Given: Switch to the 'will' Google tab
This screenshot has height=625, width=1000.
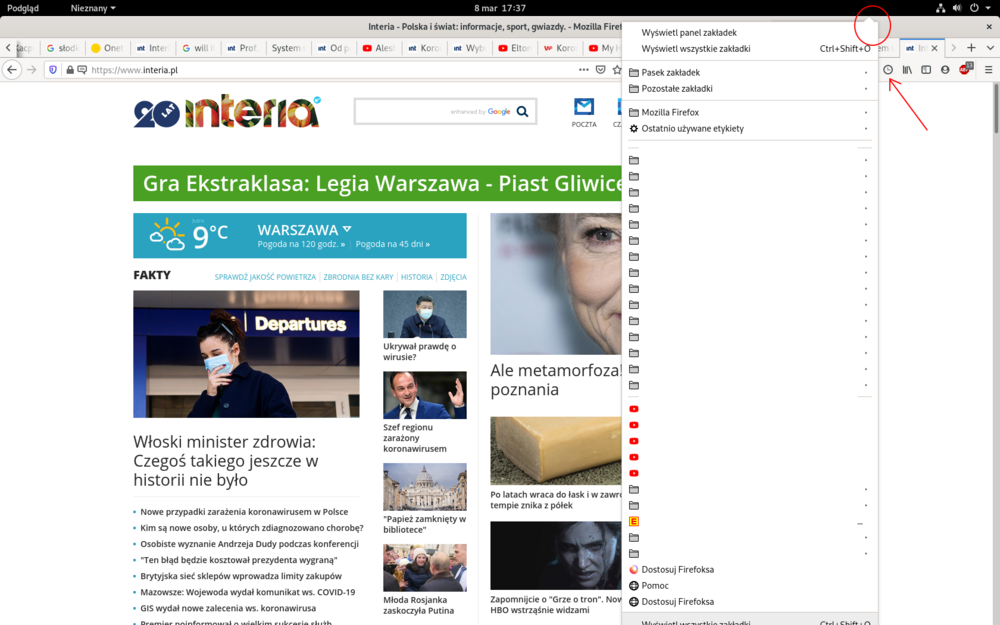Looking at the screenshot, I should point(198,48).
